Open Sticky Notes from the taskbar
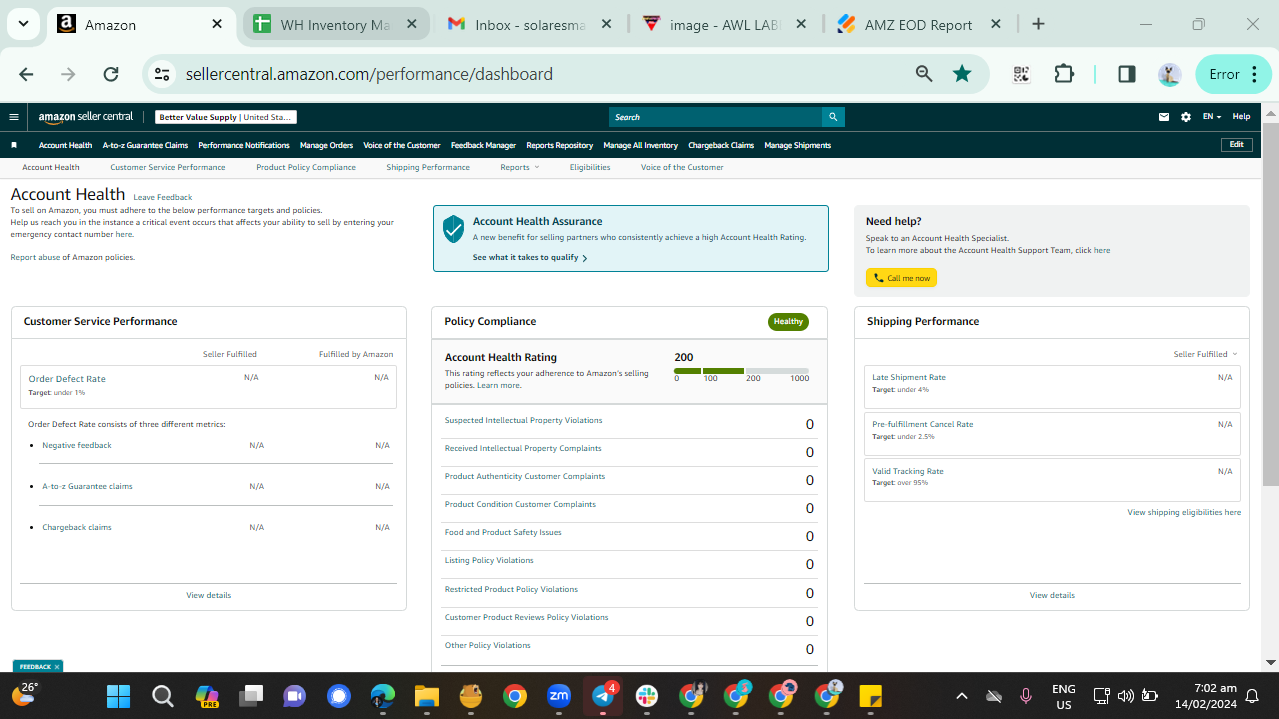 click(870, 696)
